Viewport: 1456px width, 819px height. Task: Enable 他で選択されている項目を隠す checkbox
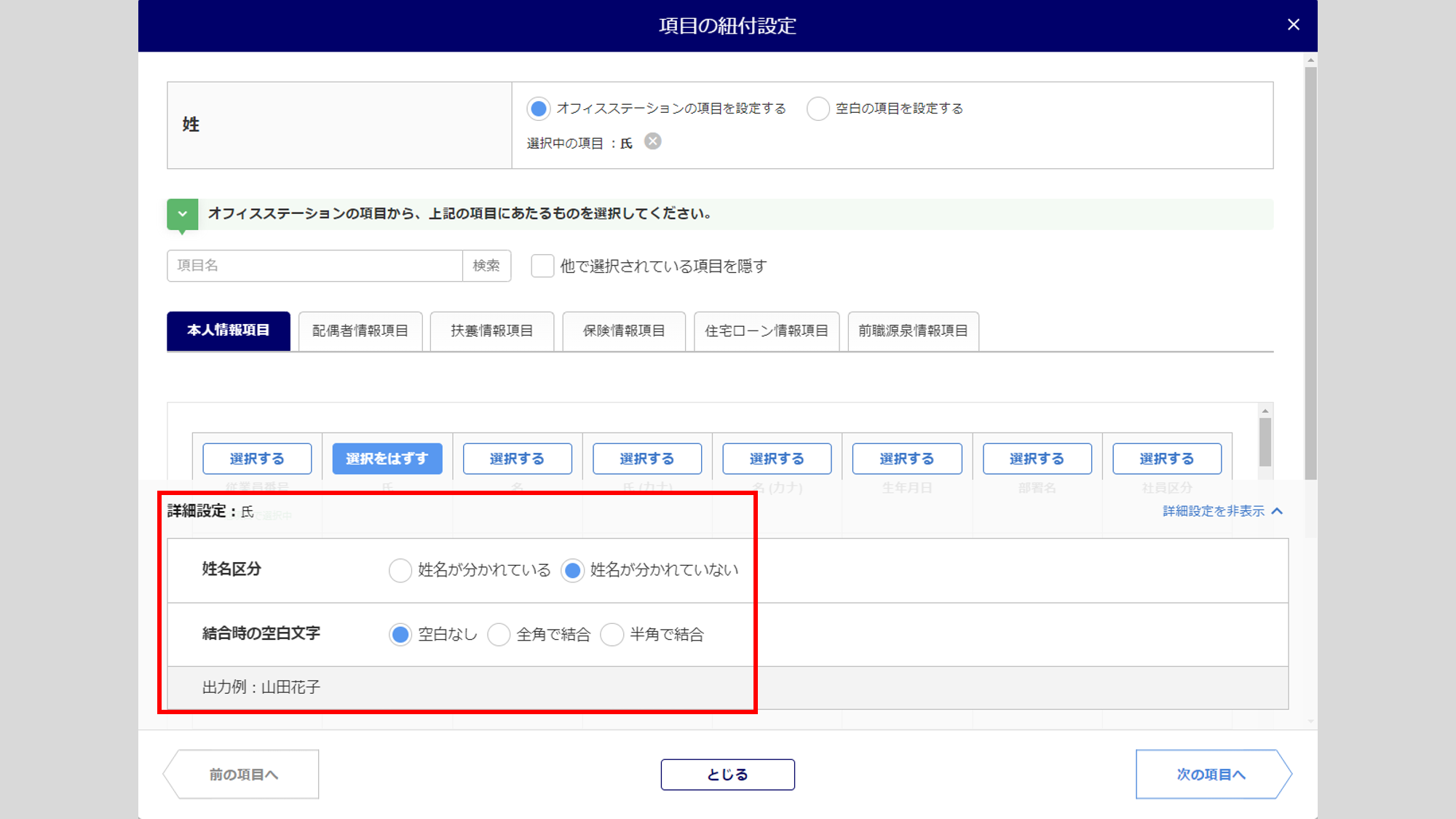click(x=542, y=266)
